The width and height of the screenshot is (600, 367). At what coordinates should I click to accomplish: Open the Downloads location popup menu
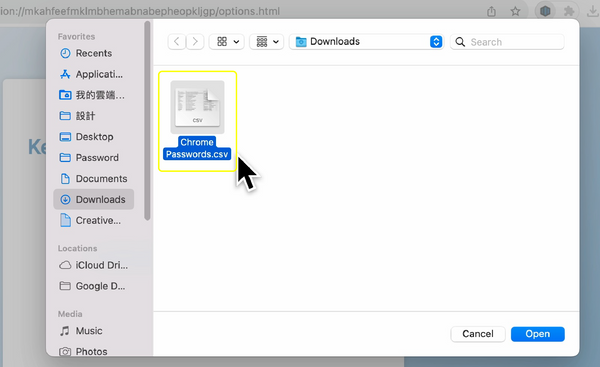point(367,41)
